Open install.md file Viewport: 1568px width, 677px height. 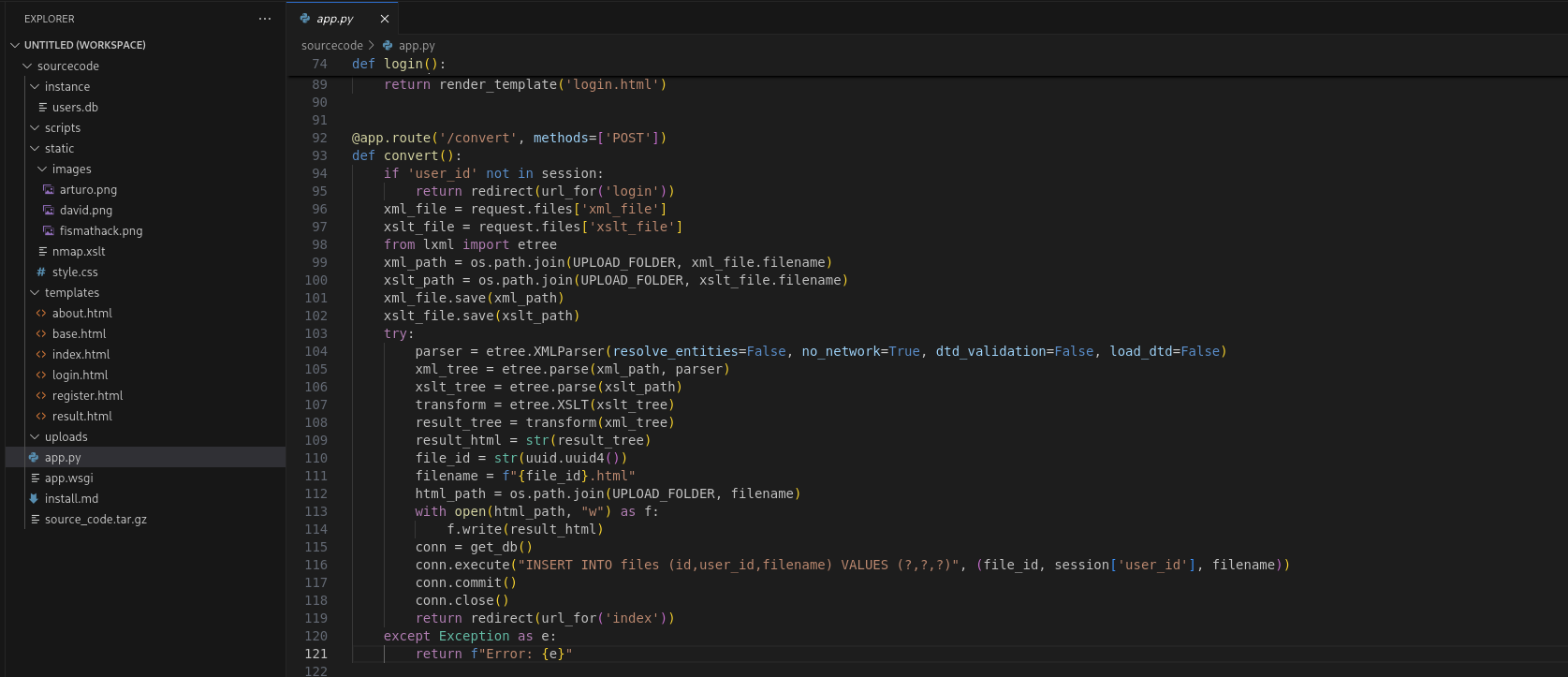[71, 499]
